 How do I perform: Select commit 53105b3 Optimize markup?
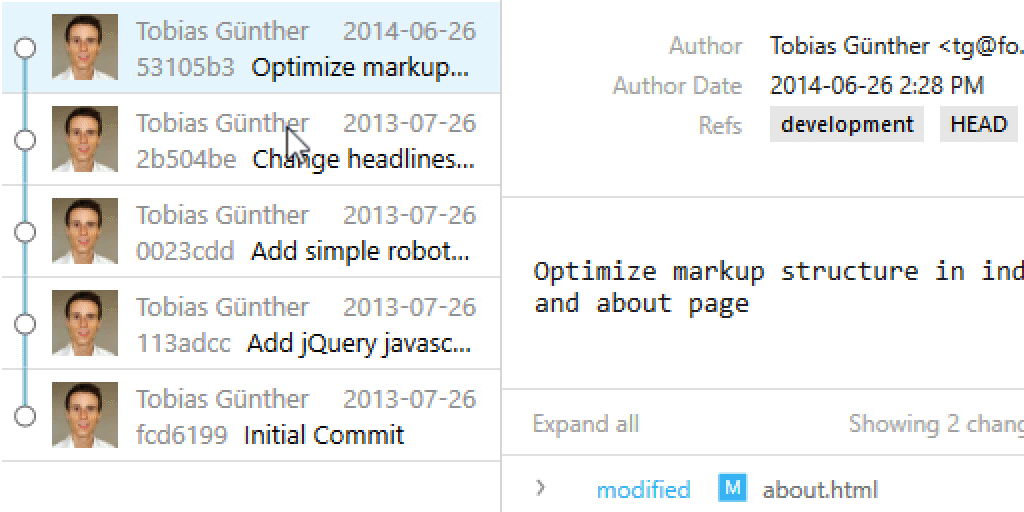click(305, 48)
